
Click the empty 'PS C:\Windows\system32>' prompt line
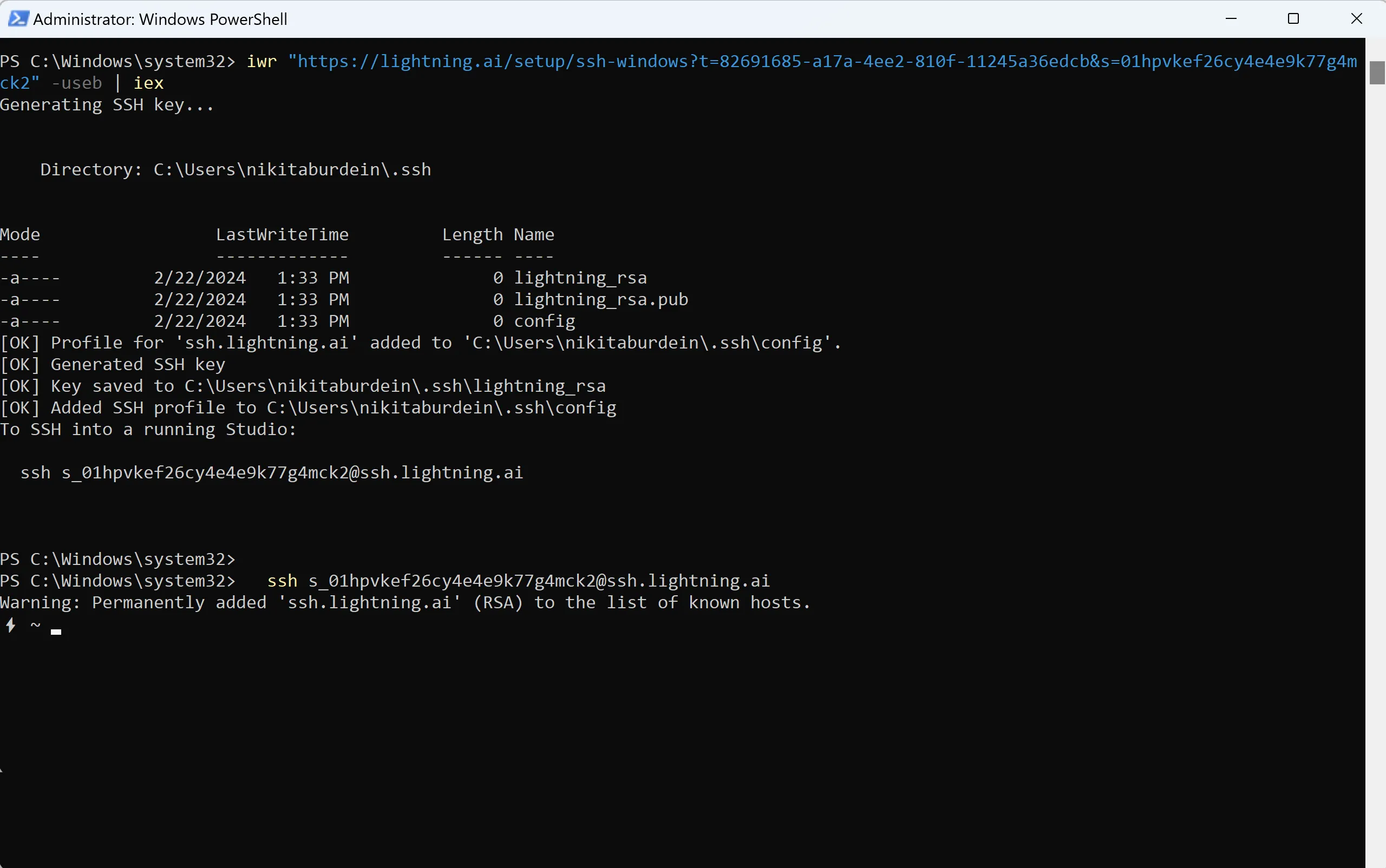(x=117, y=560)
